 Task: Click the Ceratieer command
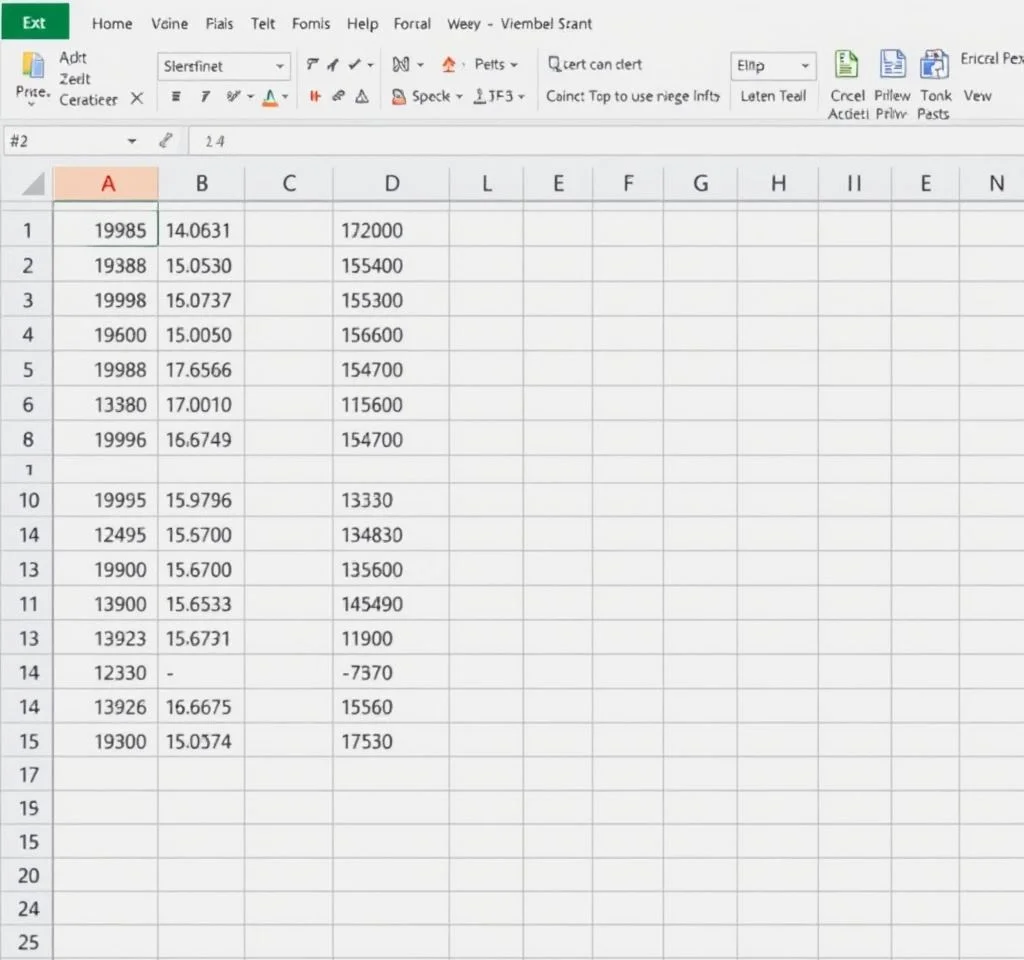[88, 99]
